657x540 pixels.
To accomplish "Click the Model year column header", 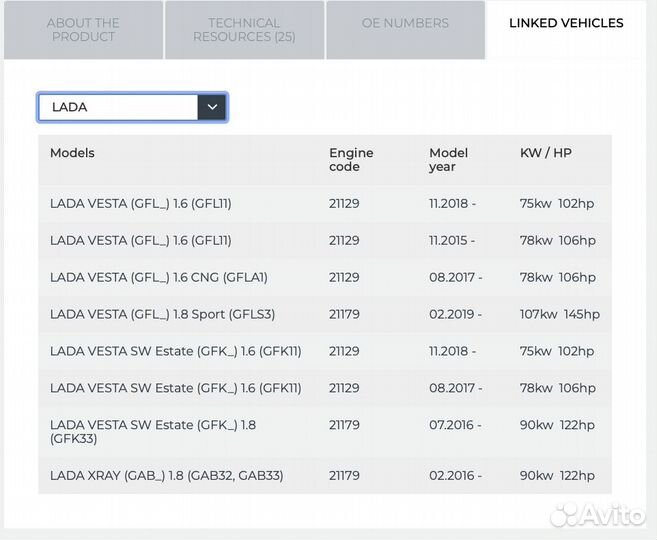I will click(448, 160).
